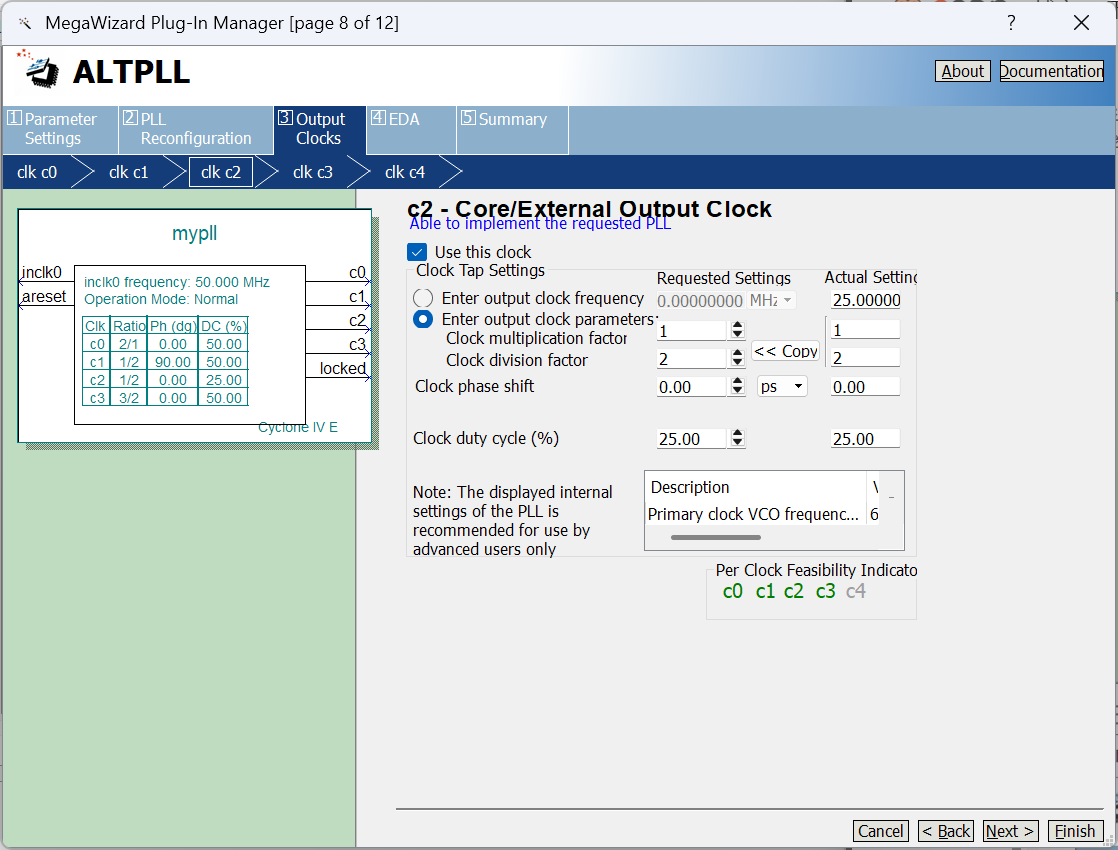Increment the clock multiplication factor spinner
Viewport: 1118px width, 850px height.
(x=738, y=326)
